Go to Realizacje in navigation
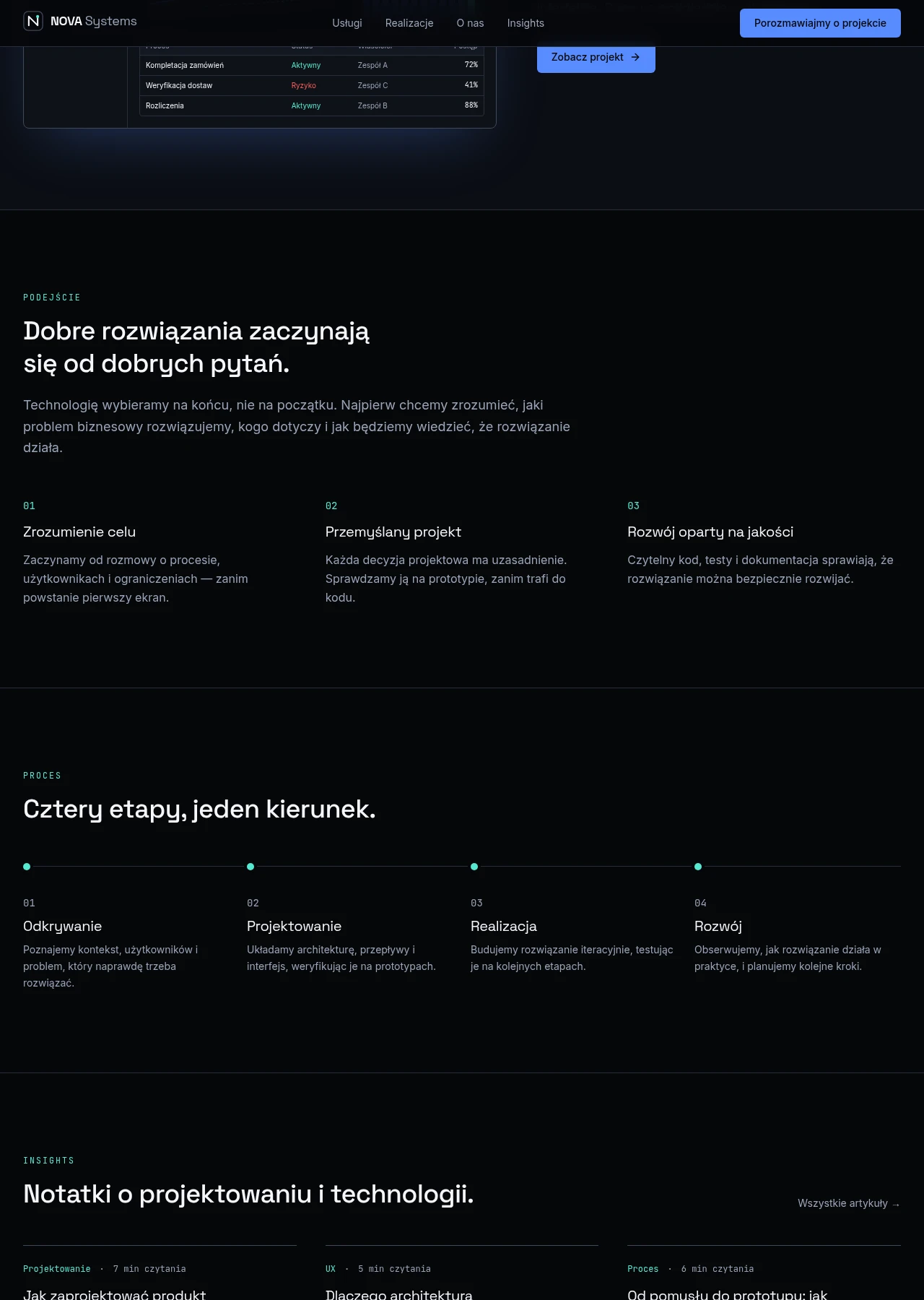 click(x=409, y=23)
